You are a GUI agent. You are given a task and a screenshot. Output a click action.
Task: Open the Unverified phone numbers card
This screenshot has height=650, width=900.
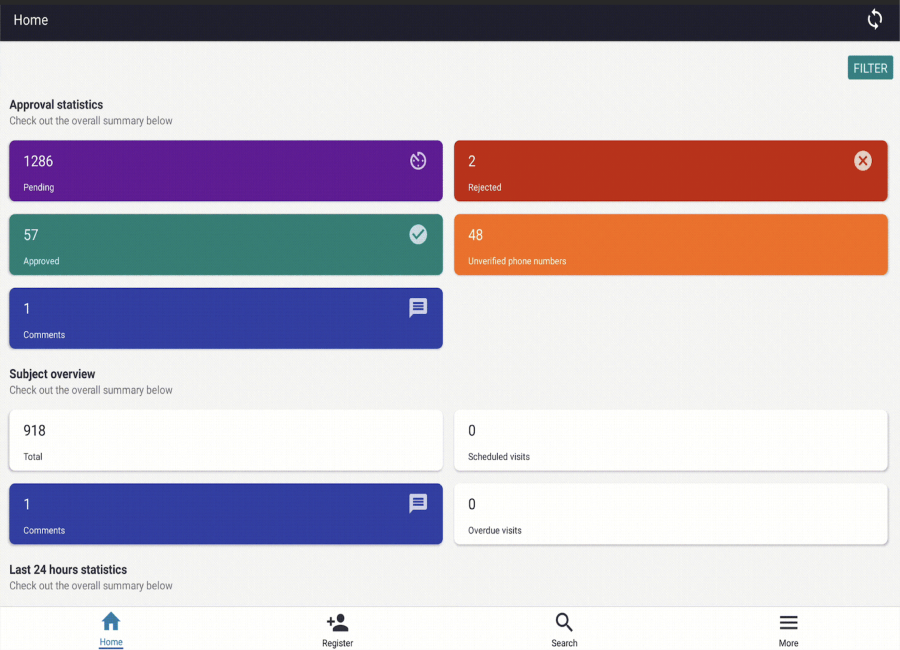click(x=670, y=245)
